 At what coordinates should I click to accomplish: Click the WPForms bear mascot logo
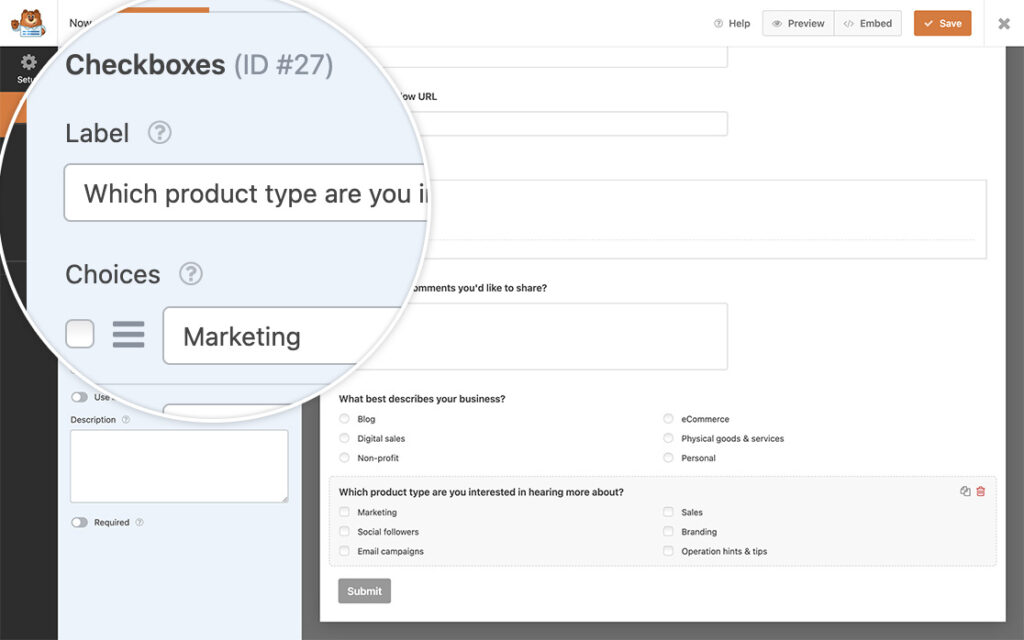[28, 23]
